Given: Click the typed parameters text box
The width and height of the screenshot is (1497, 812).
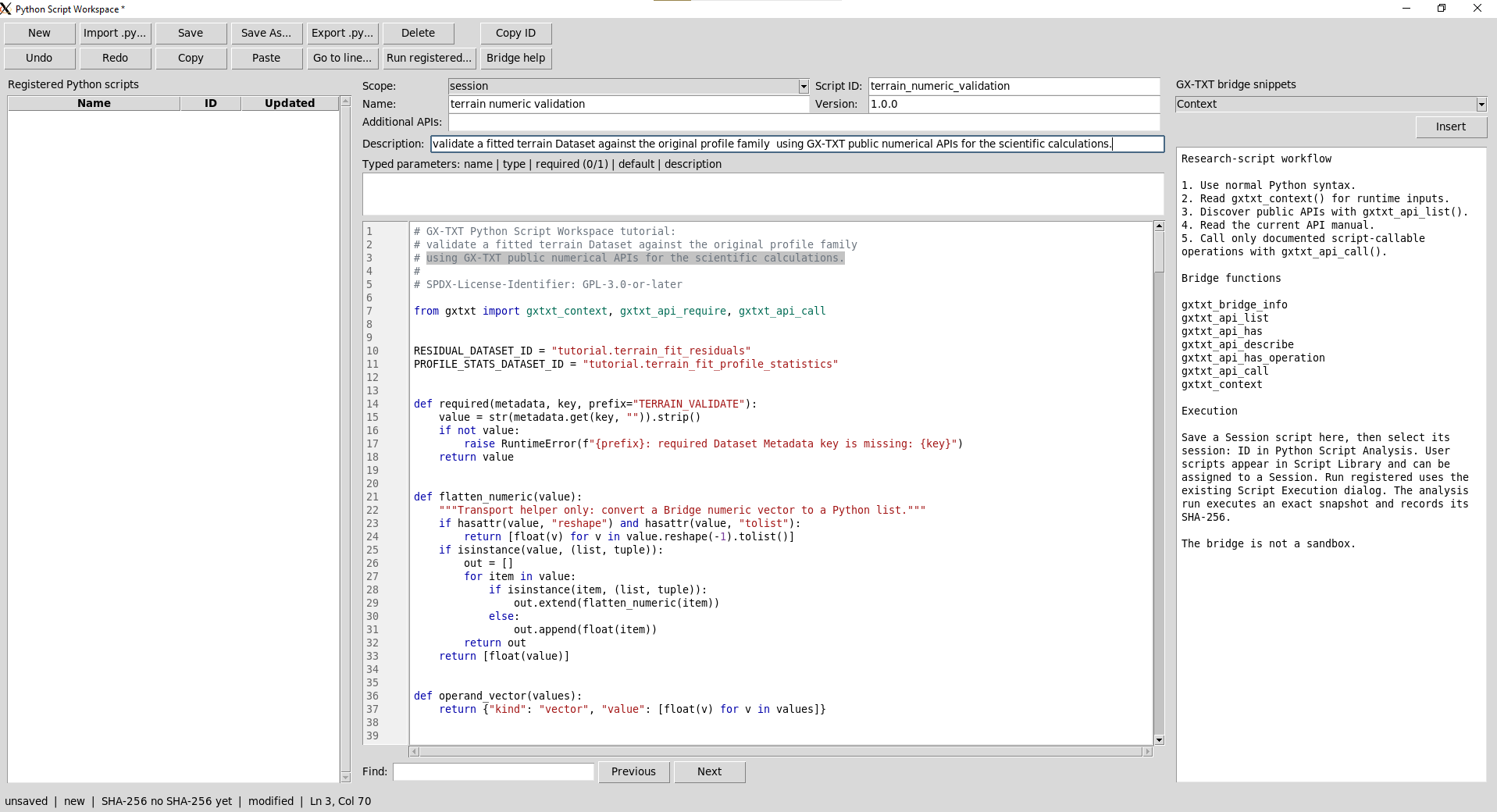Looking at the screenshot, I should tap(763, 194).
